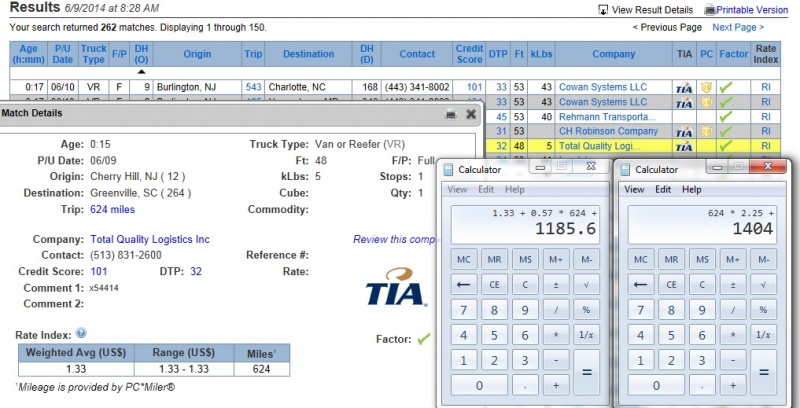Sort results by Destination column header
Screen dimensions: 800x408
point(308,54)
